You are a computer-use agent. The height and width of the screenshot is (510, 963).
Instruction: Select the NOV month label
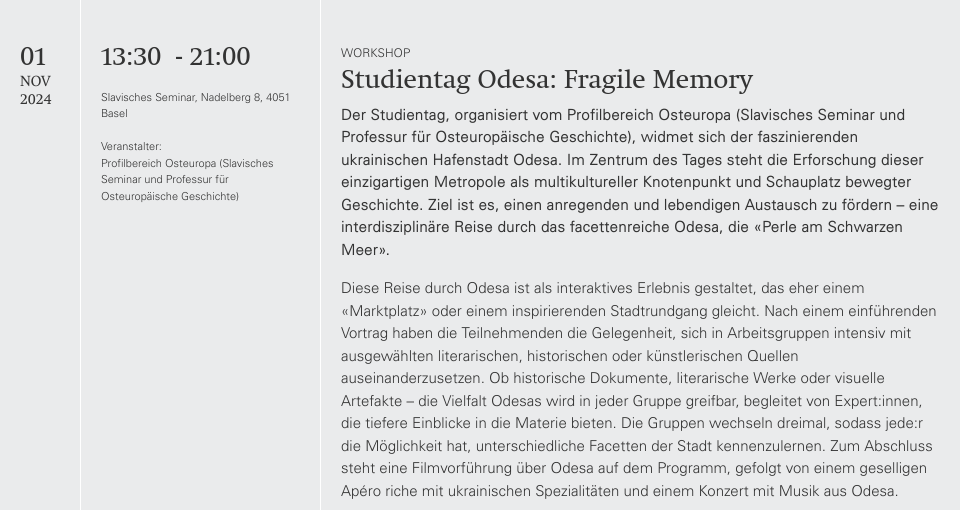[x=35, y=81]
